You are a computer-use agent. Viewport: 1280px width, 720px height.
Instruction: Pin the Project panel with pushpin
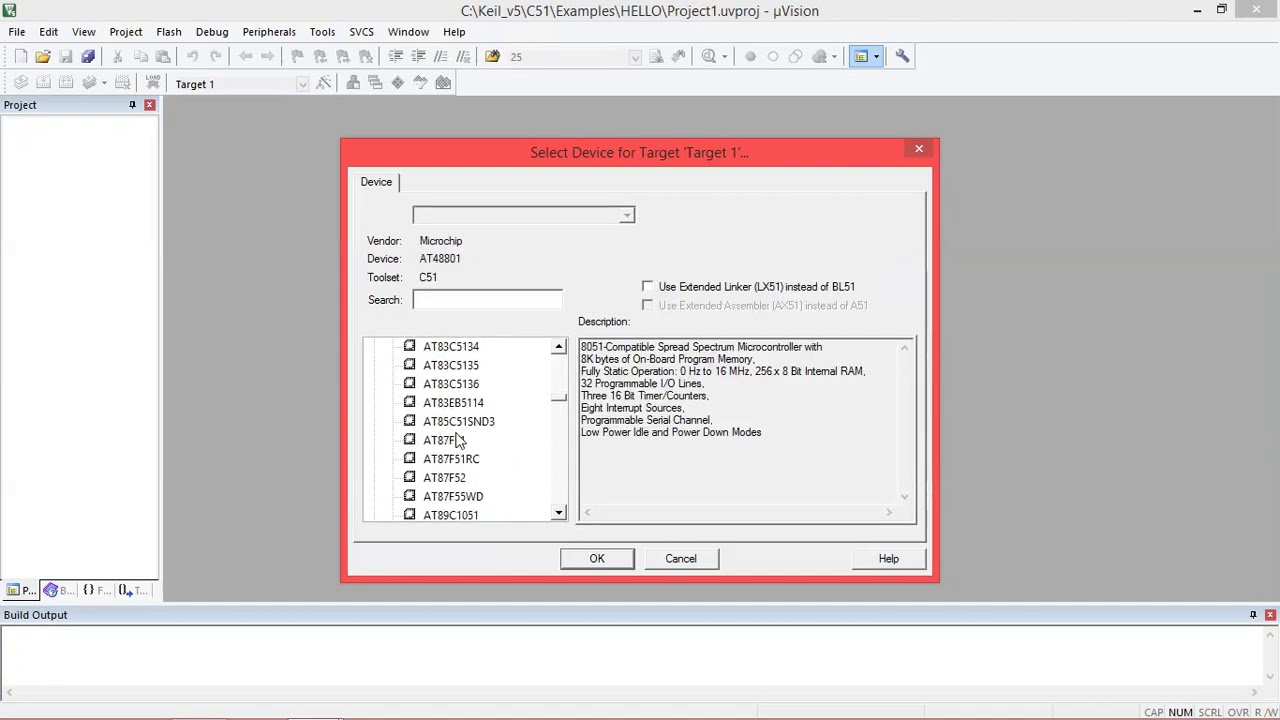click(x=132, y=105)
